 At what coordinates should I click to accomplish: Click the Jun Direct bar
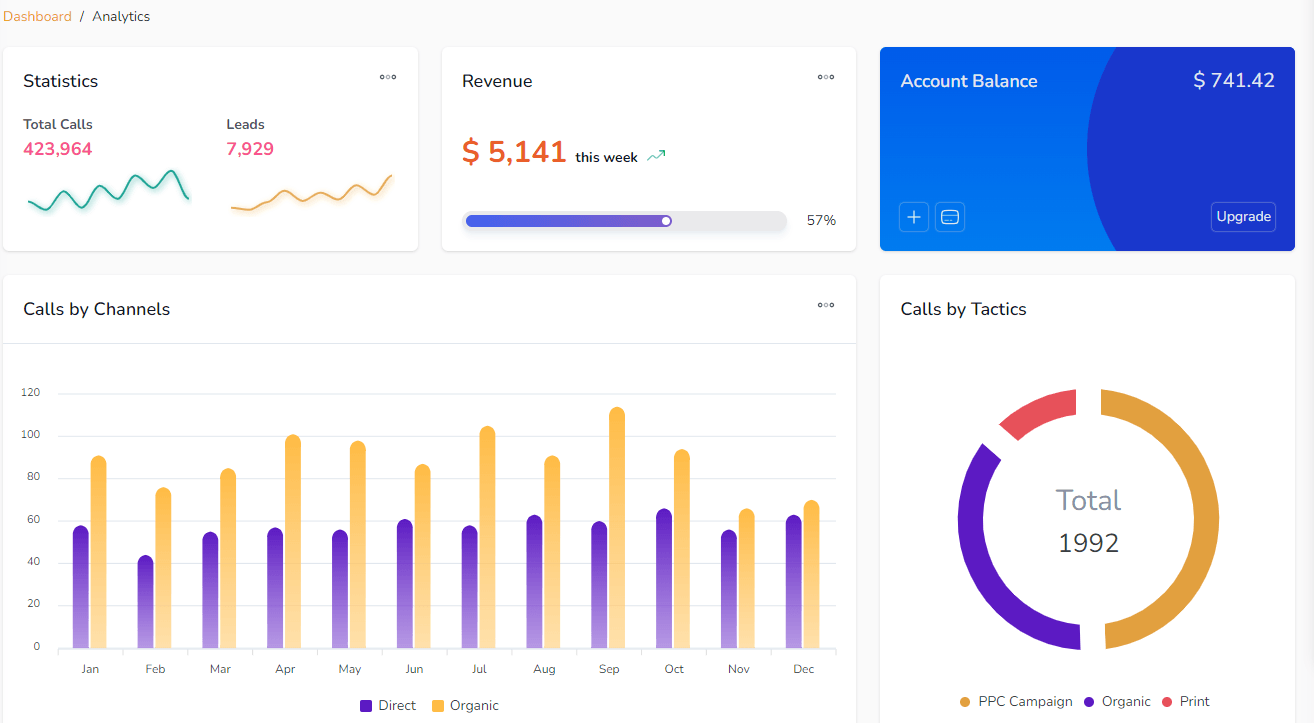(x=404, y=583)
